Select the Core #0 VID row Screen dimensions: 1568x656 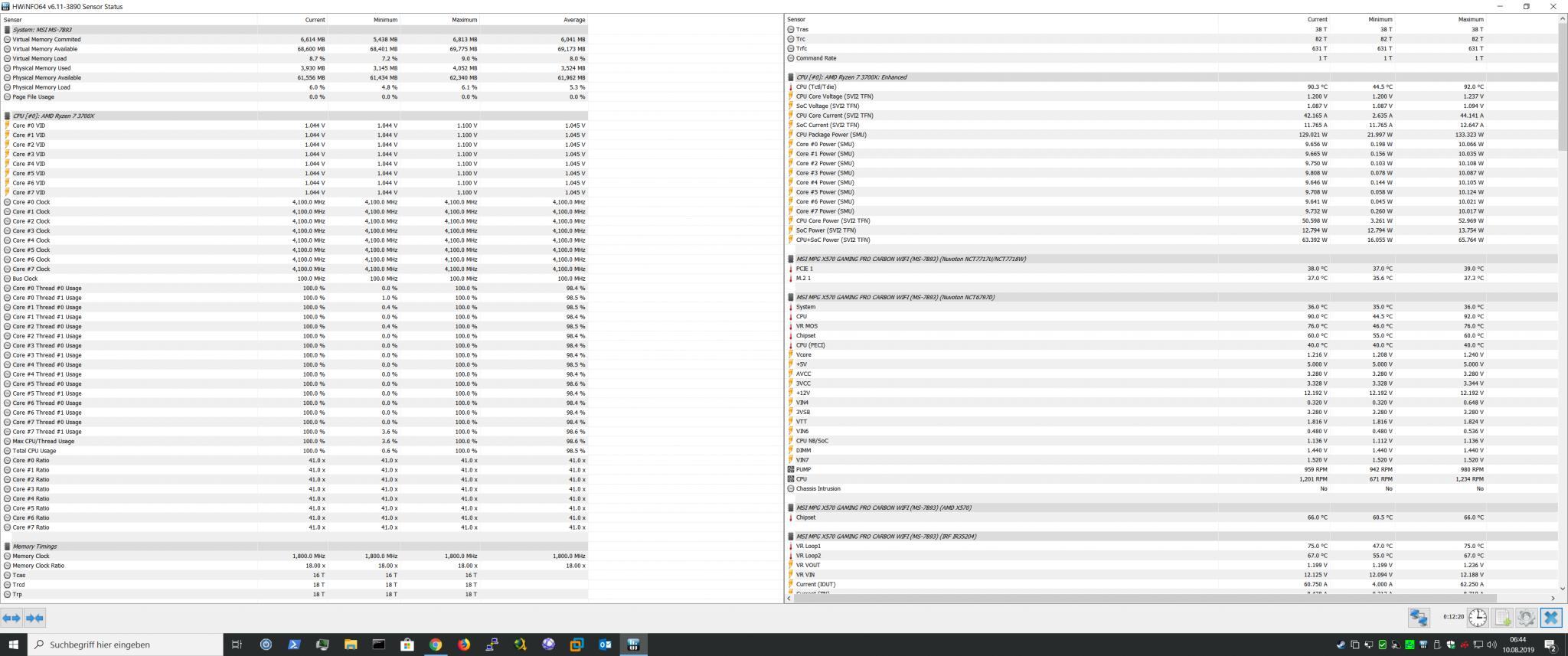tap(295, 126)
